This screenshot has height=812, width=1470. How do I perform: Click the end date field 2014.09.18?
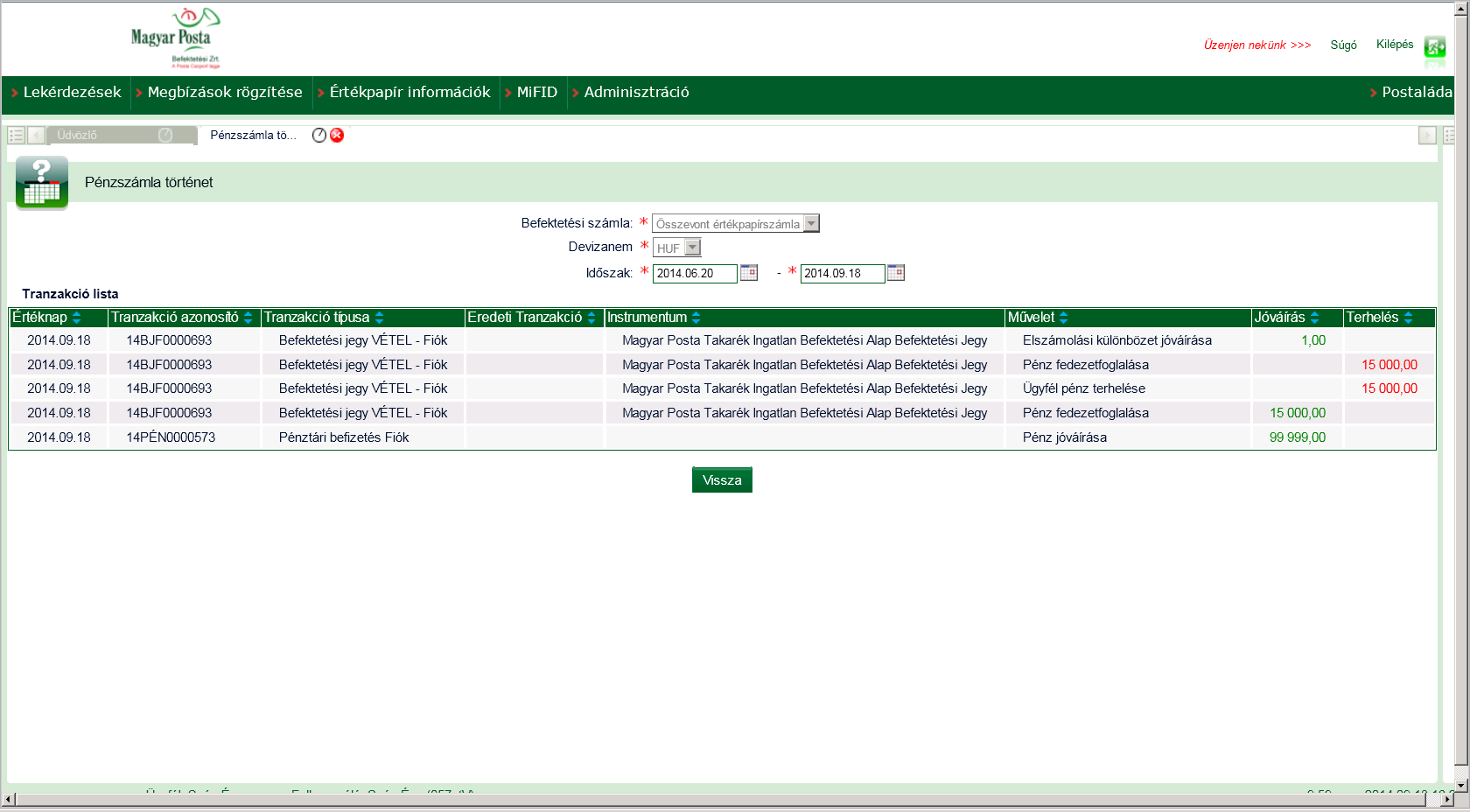(x=843, y=273)
